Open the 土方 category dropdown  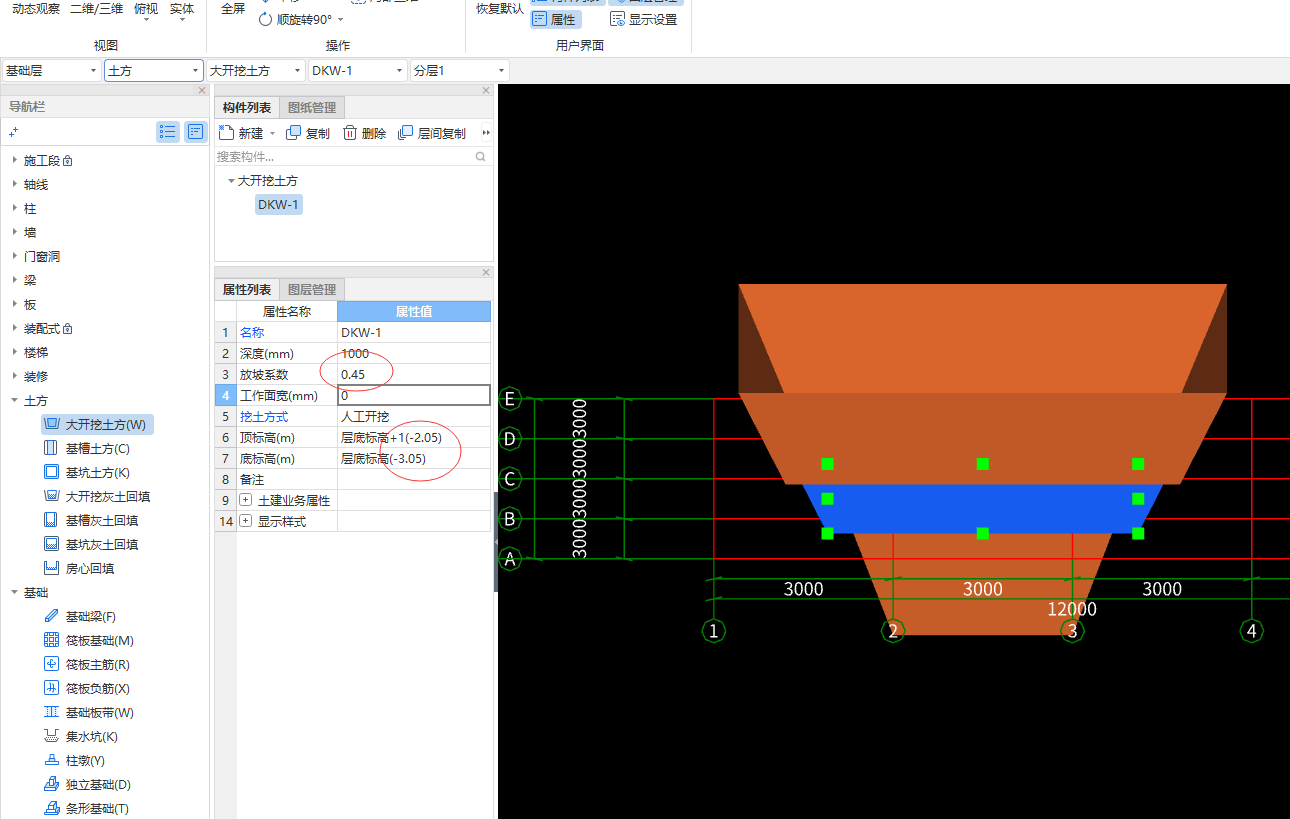[x=154, y=71]
